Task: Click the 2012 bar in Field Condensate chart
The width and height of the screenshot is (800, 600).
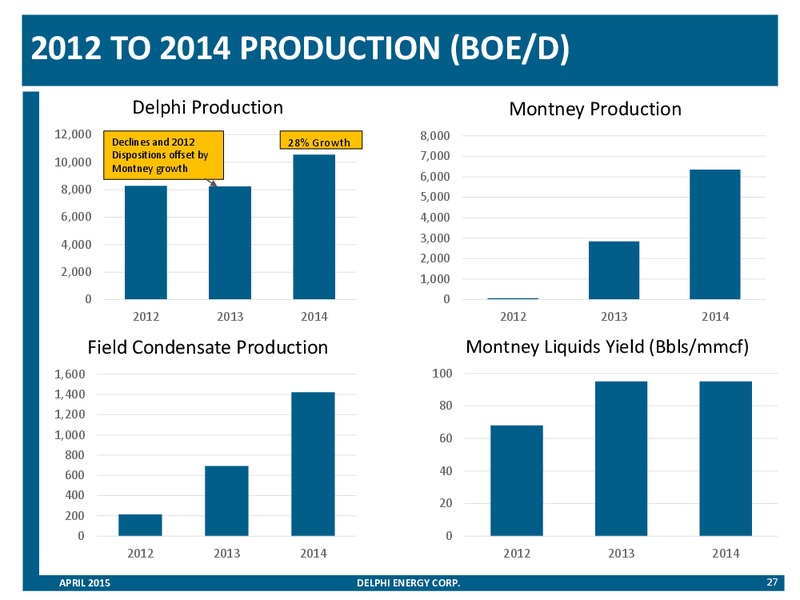Action: [140, 525]
